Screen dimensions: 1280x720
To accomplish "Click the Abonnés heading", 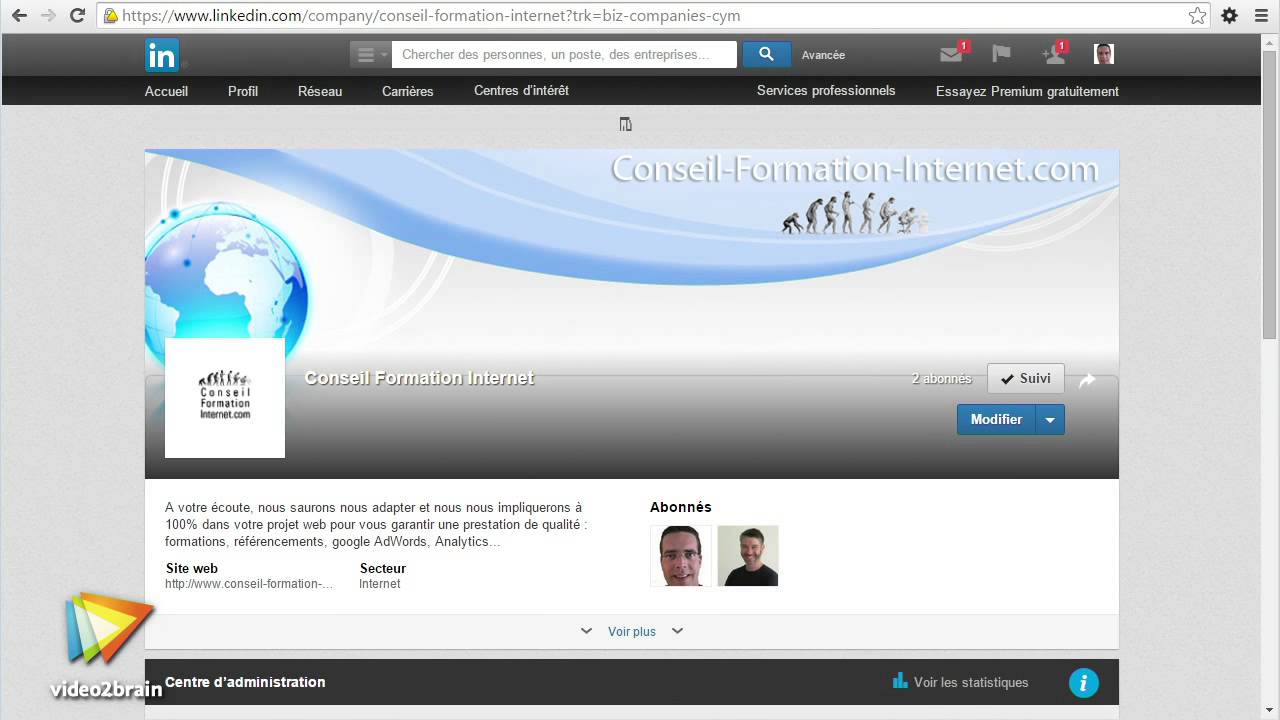I will [681, 507].
